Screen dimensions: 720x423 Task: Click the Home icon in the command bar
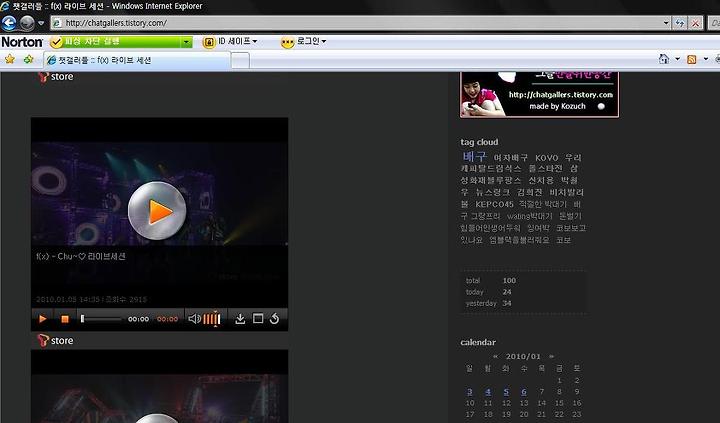pyautogui.click(x=664, y=59)
